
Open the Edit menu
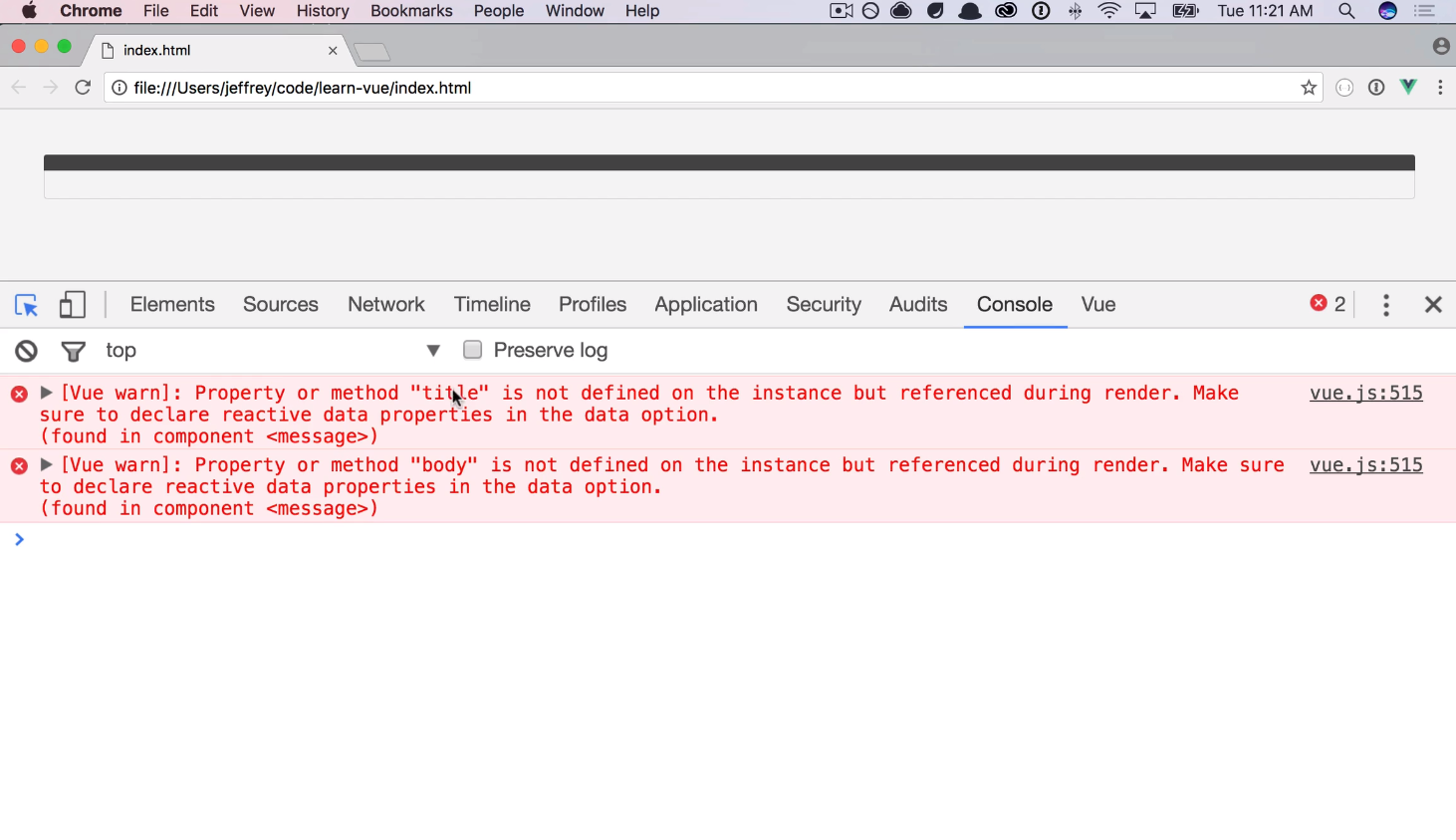[204, 11]
